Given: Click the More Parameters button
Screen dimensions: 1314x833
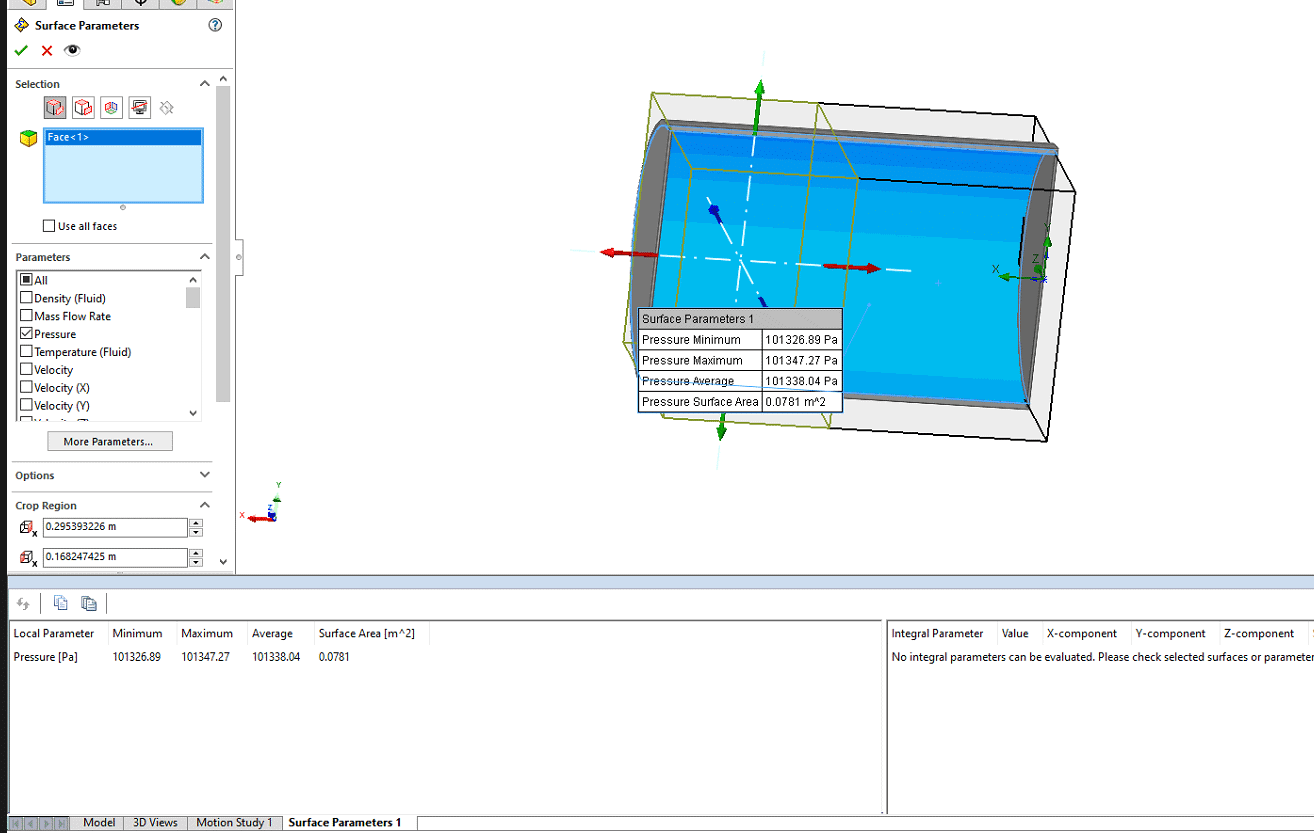Looking at the screenshot, I should (109, 441).
